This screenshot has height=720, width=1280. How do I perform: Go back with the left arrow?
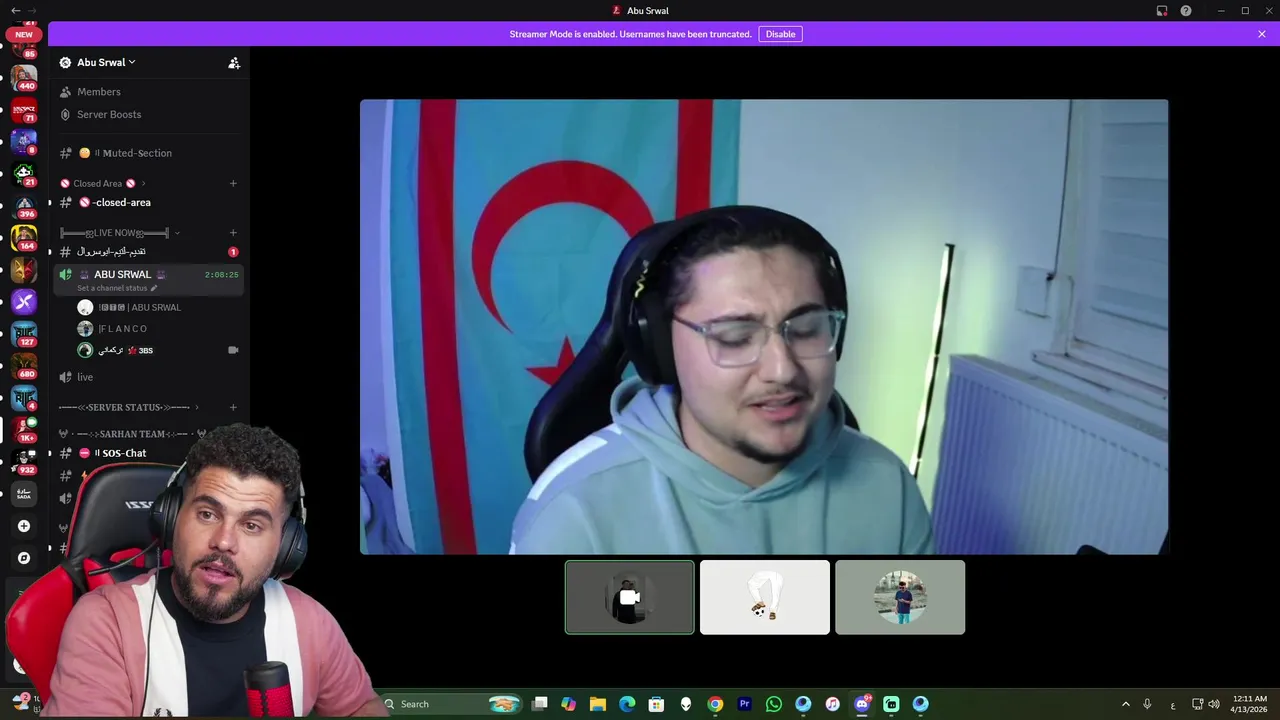click(15, 10)
